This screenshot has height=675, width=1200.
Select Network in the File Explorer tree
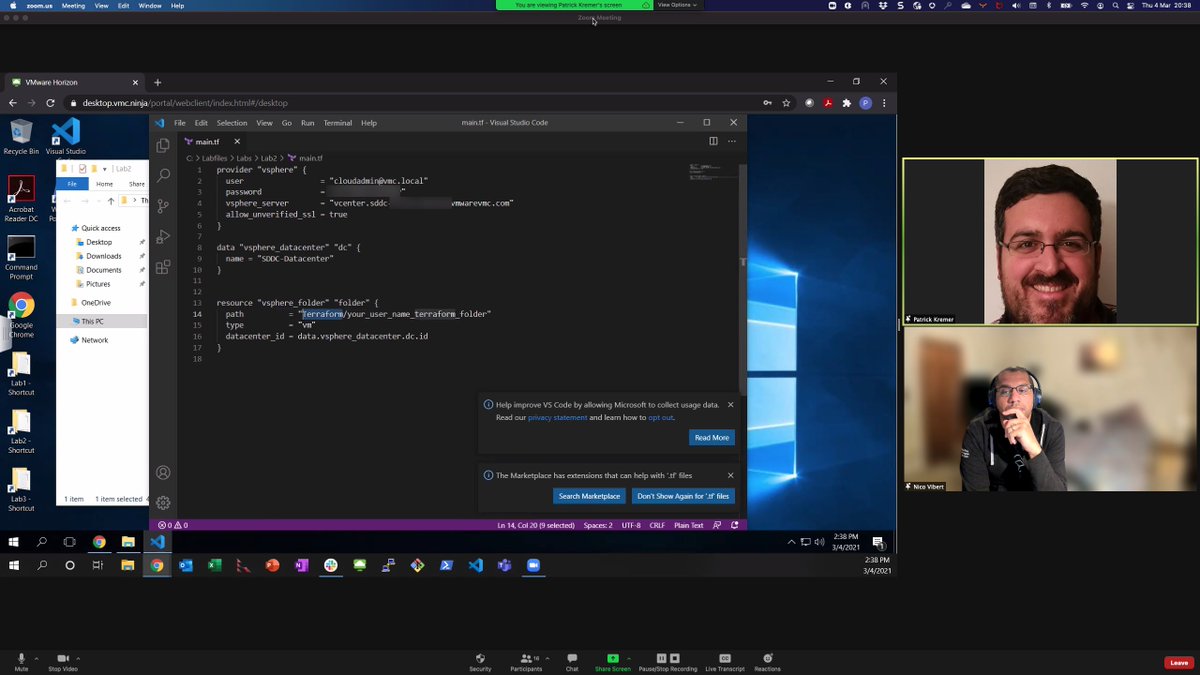(x=94, y=340)
